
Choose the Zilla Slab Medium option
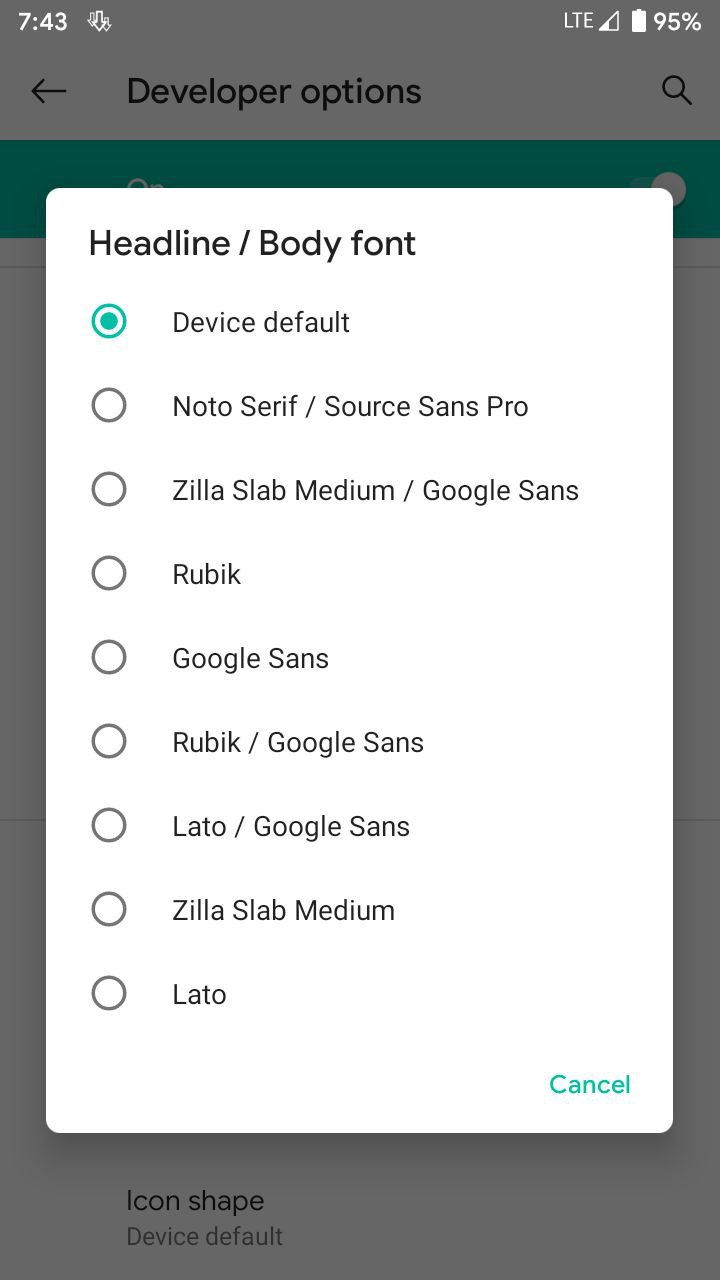pyautogui.click(x=359, y=910)
